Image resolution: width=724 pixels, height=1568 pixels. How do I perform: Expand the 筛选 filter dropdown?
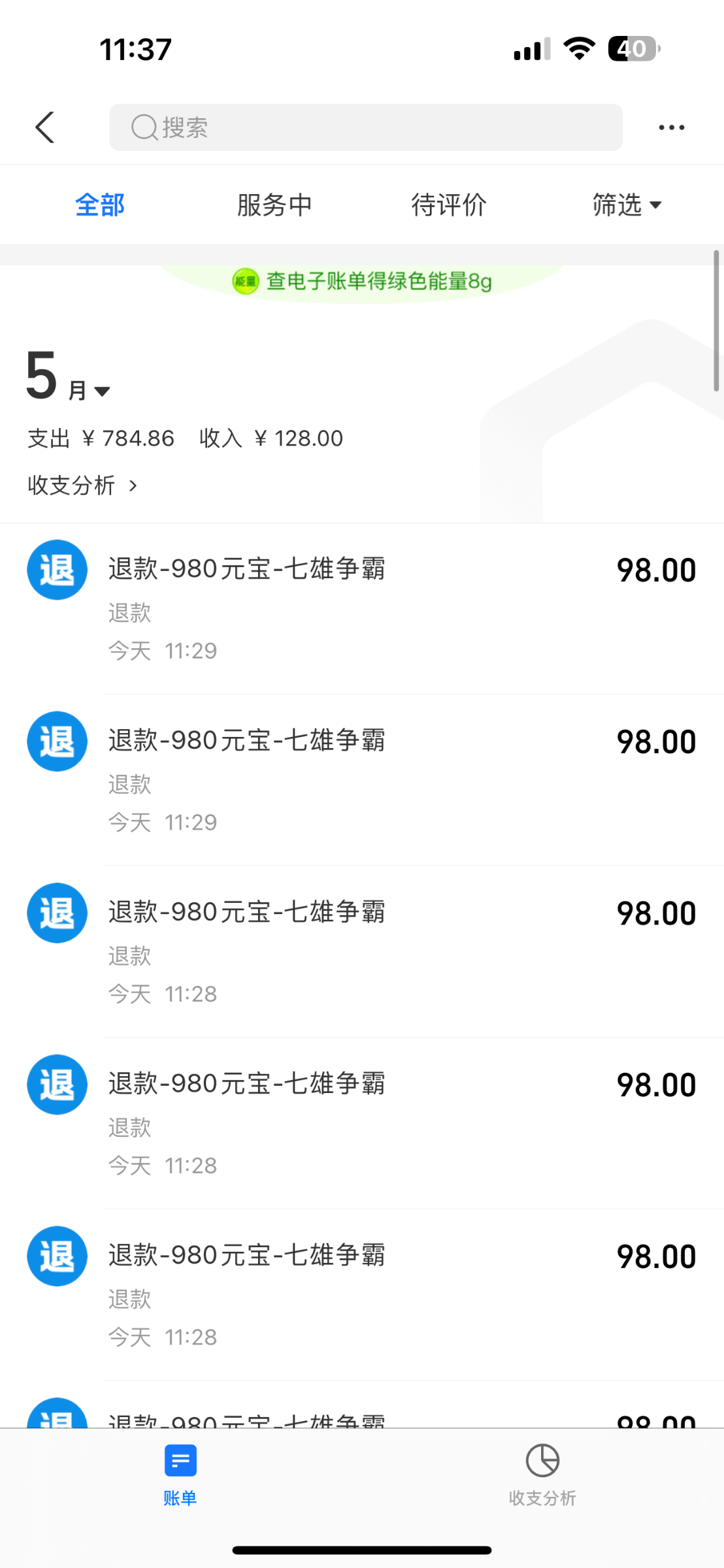pyautogui.click(x=627, y=205)
